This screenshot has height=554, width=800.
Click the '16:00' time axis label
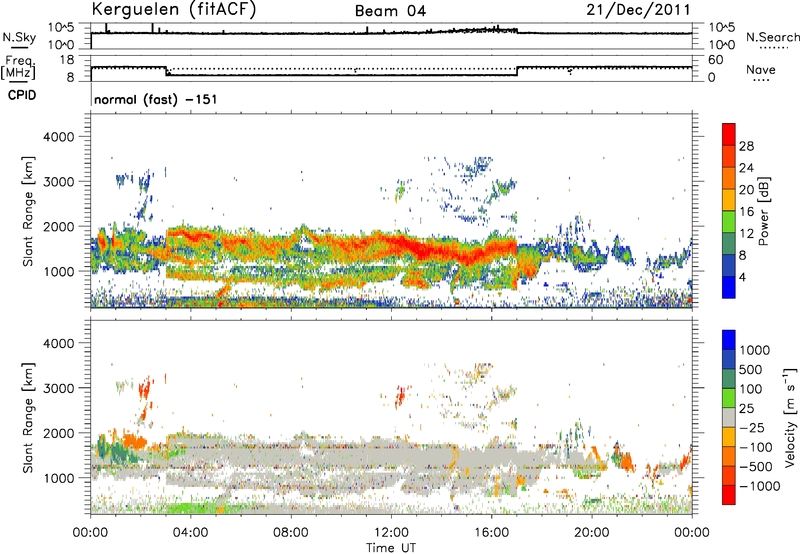tap(491, 533)
